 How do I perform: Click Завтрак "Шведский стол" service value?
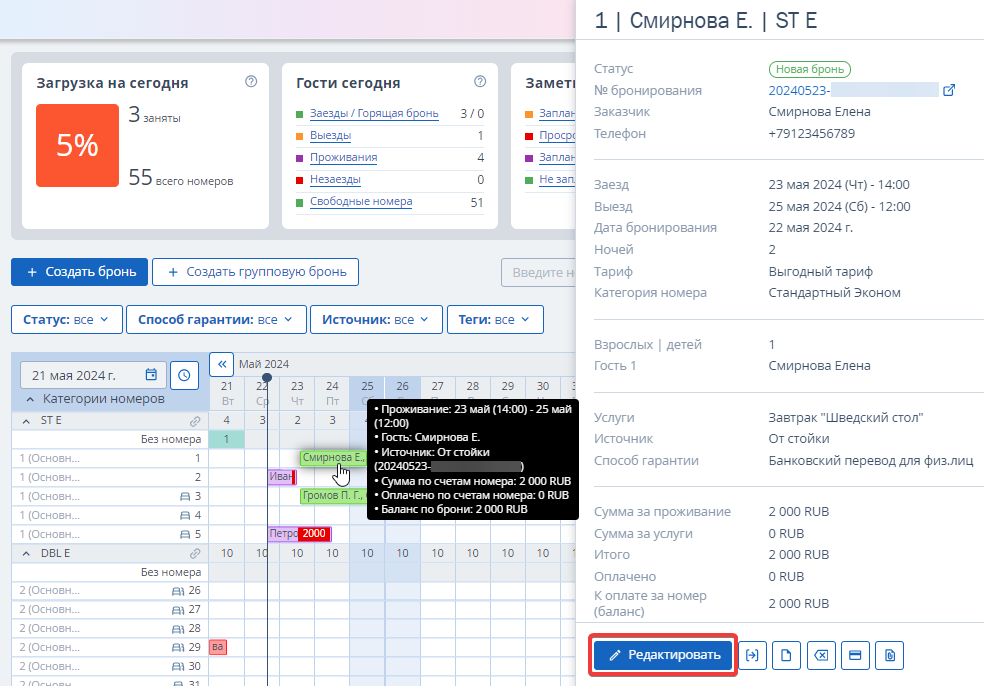pyautogui.click(x=846, y=418)
